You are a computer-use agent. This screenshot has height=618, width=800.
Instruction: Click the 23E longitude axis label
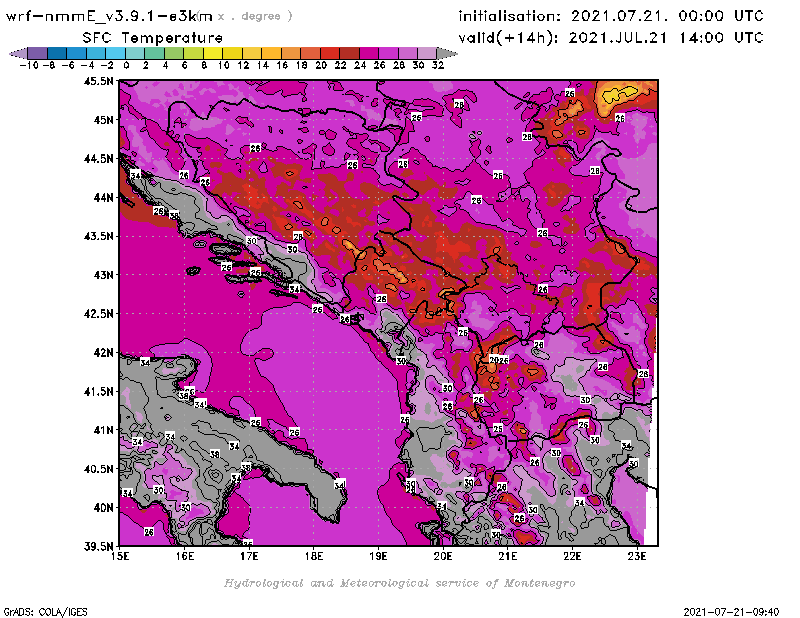coord(637,556)
